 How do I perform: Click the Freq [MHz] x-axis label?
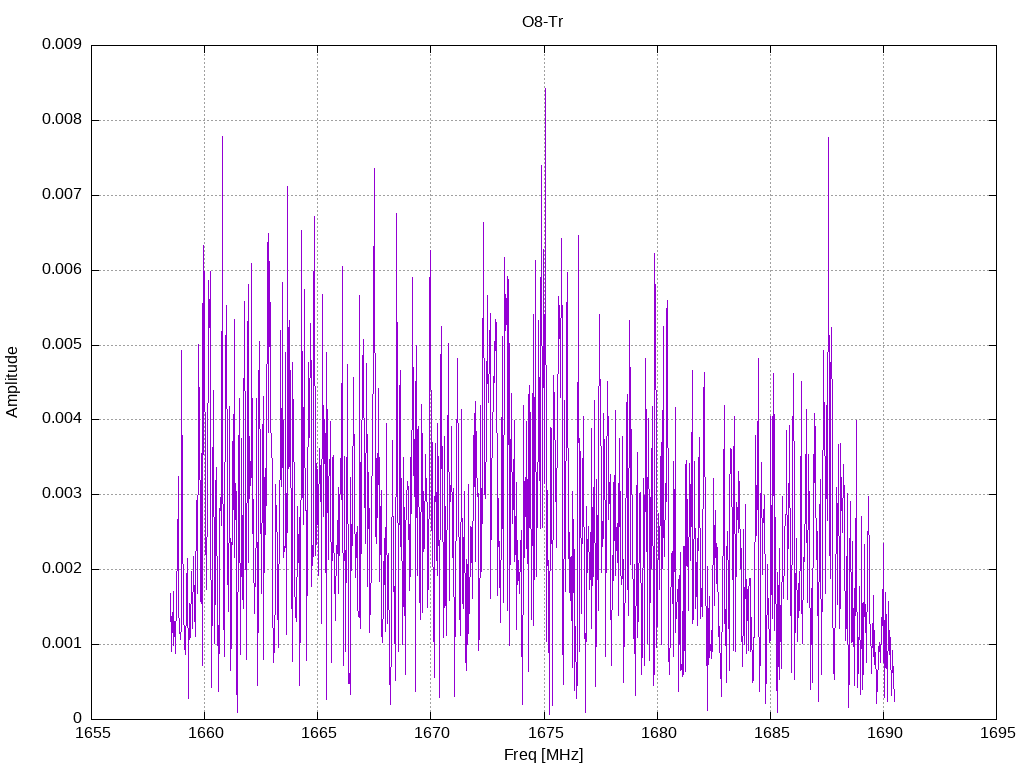(x=543, y=755)
